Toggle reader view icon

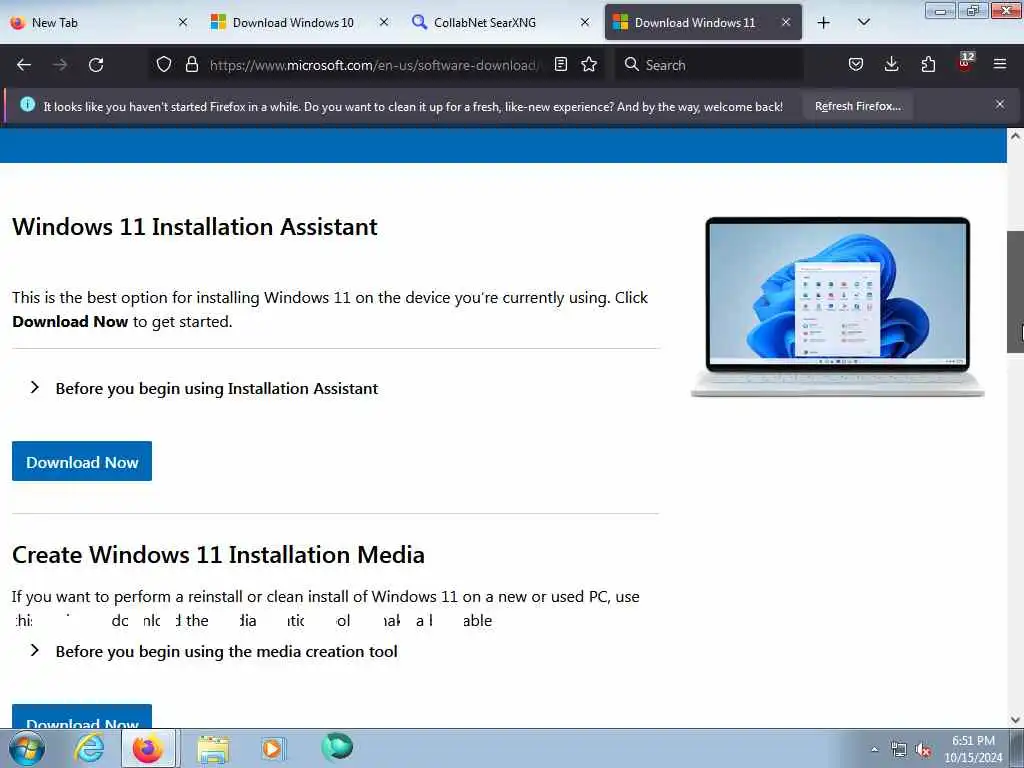560,64
